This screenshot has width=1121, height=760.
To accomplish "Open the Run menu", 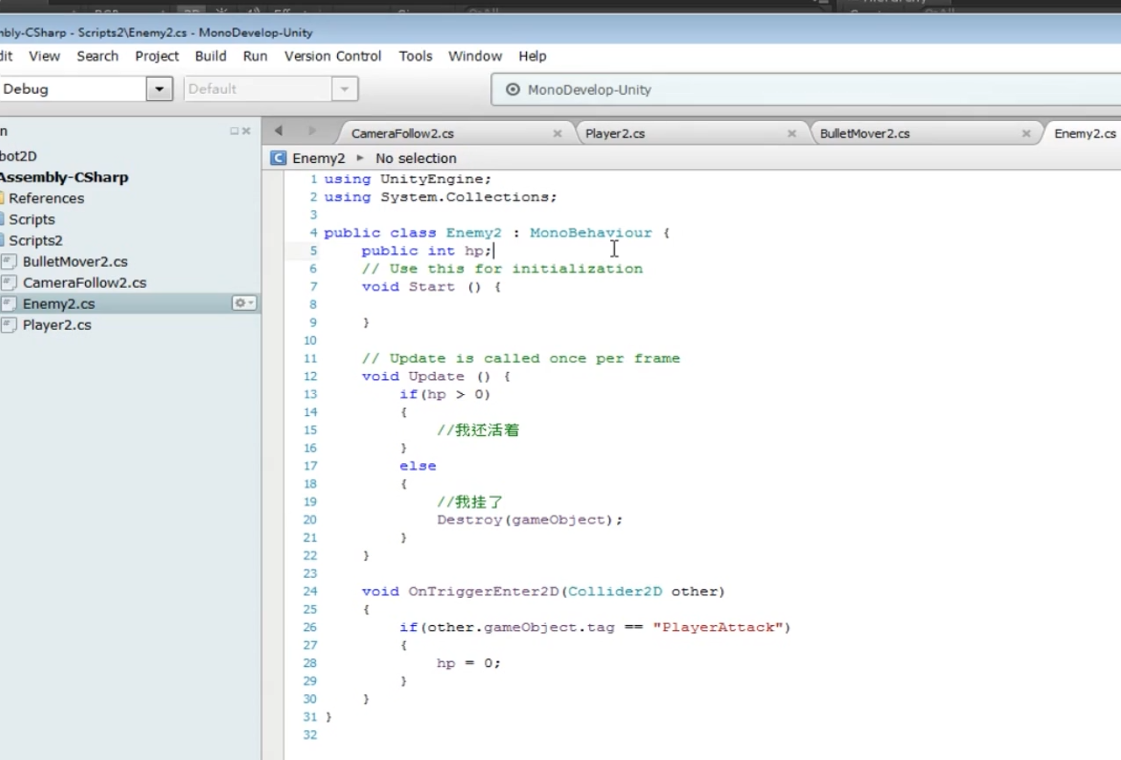I will (x=255, y=56).
